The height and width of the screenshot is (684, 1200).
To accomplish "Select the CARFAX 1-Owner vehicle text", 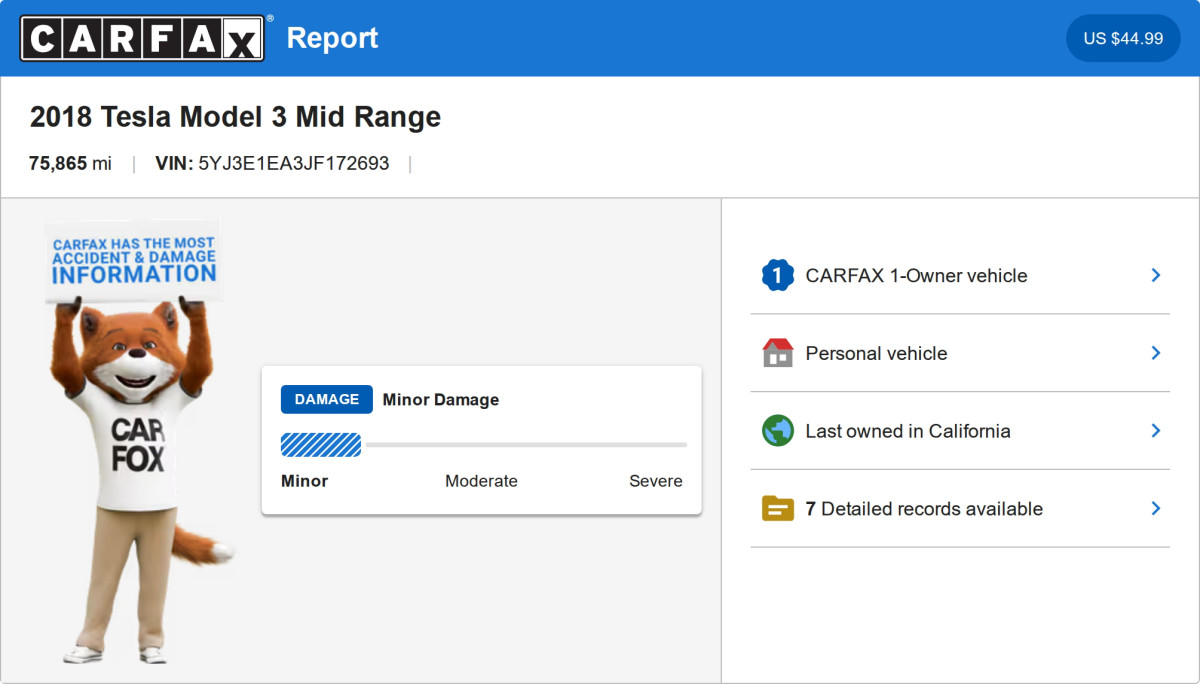I will 916,275.
